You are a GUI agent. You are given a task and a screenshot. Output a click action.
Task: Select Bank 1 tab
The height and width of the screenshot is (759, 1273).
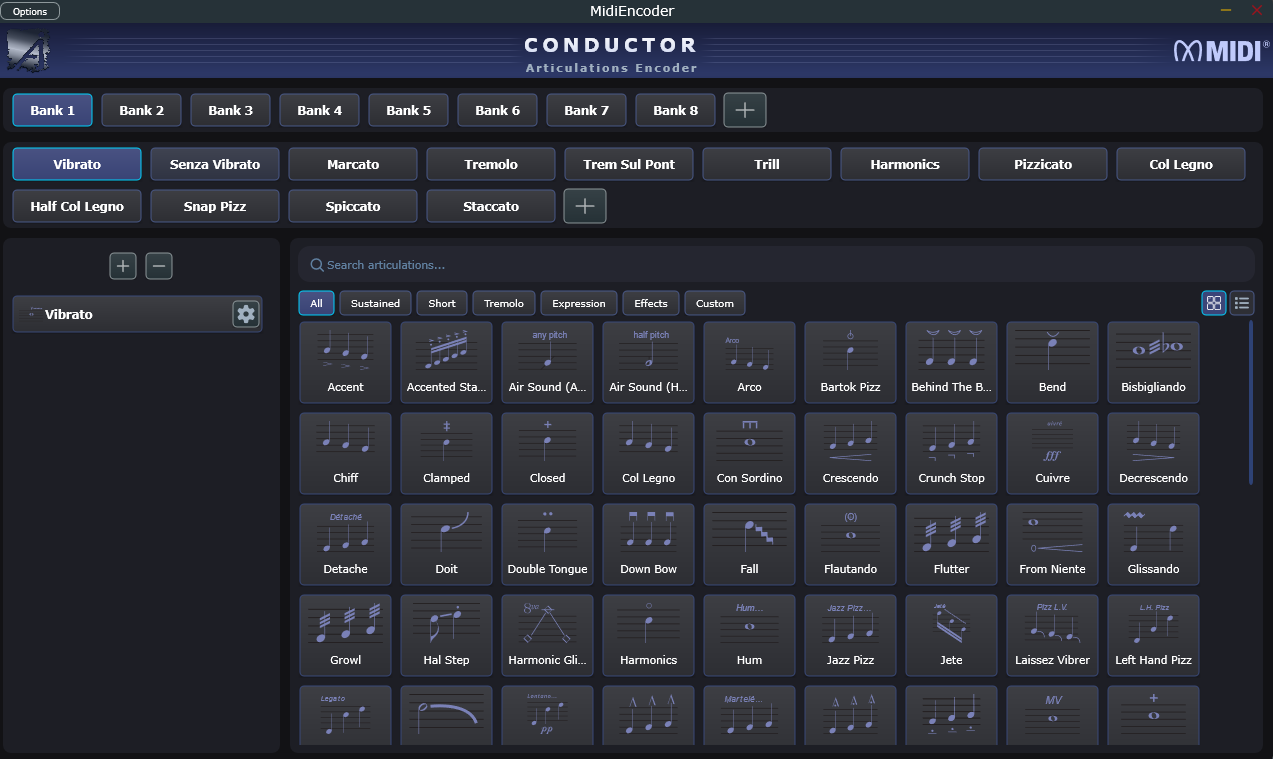click(x=53, y=110)
